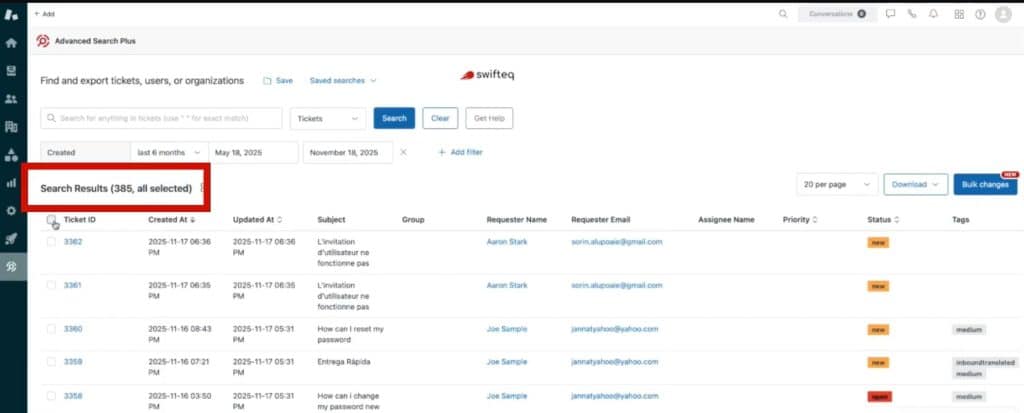Screen dimensions: 1024x413
Task: Open the Download dropdown
Action: (916, 185)
